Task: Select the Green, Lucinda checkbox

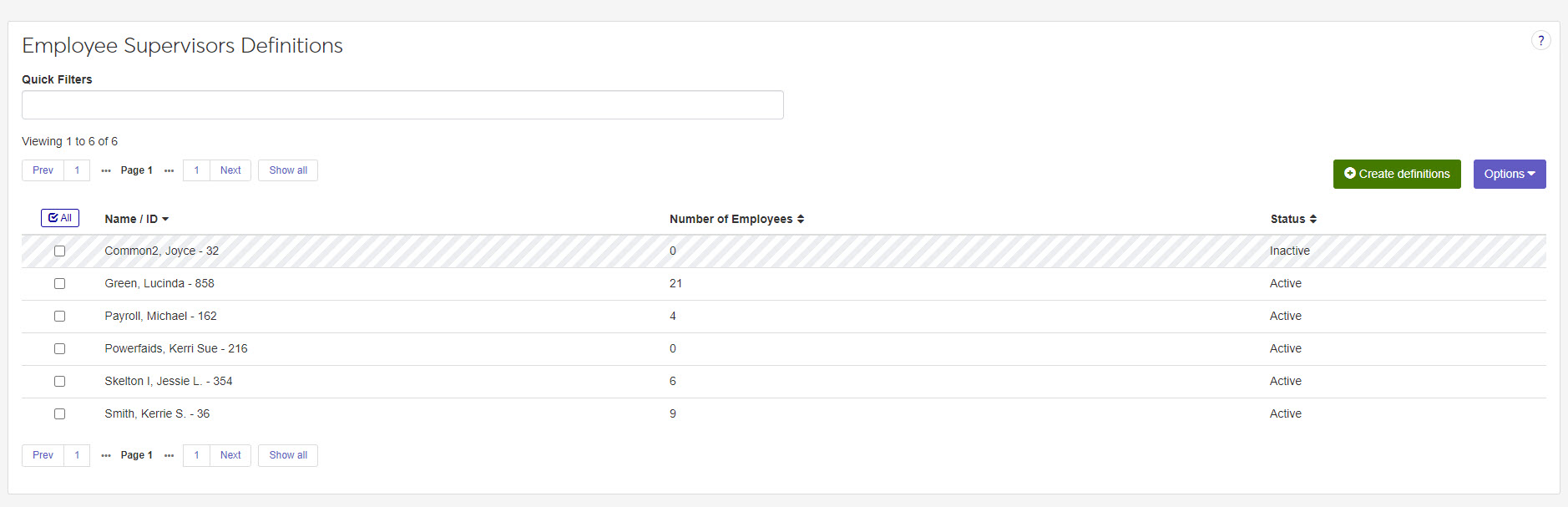Action: (x=59, y=283)
